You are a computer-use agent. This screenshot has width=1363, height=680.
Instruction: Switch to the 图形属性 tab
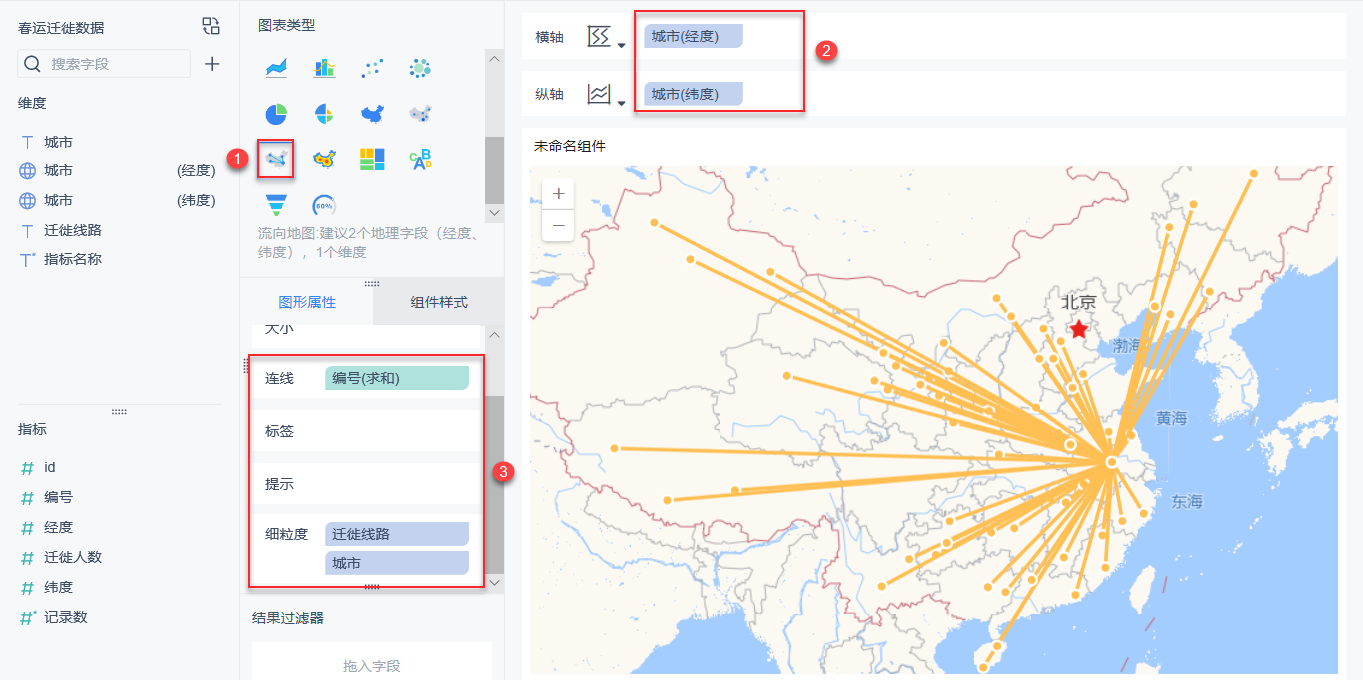307,303
